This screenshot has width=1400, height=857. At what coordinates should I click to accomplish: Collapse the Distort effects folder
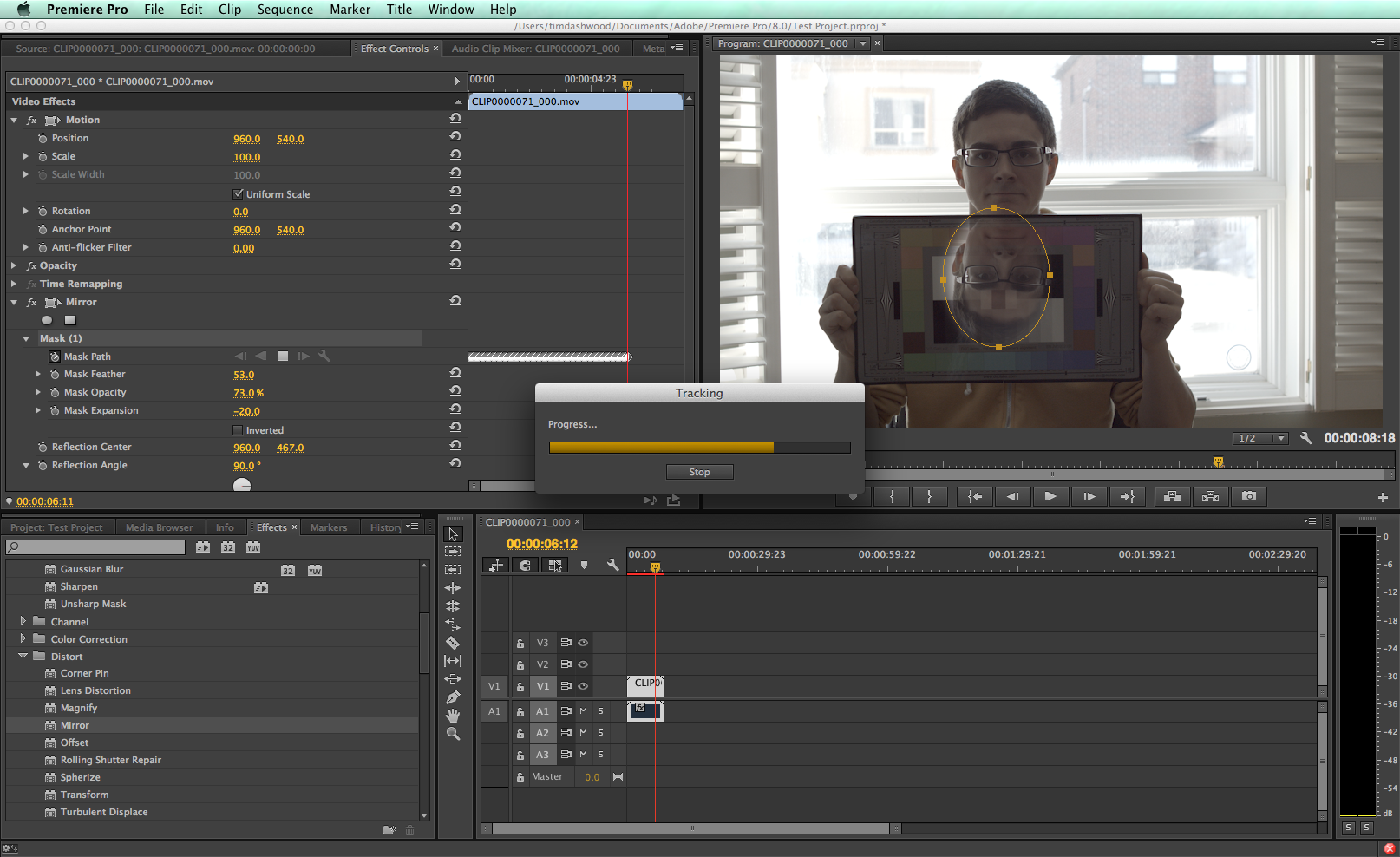(x=23, y=657)
